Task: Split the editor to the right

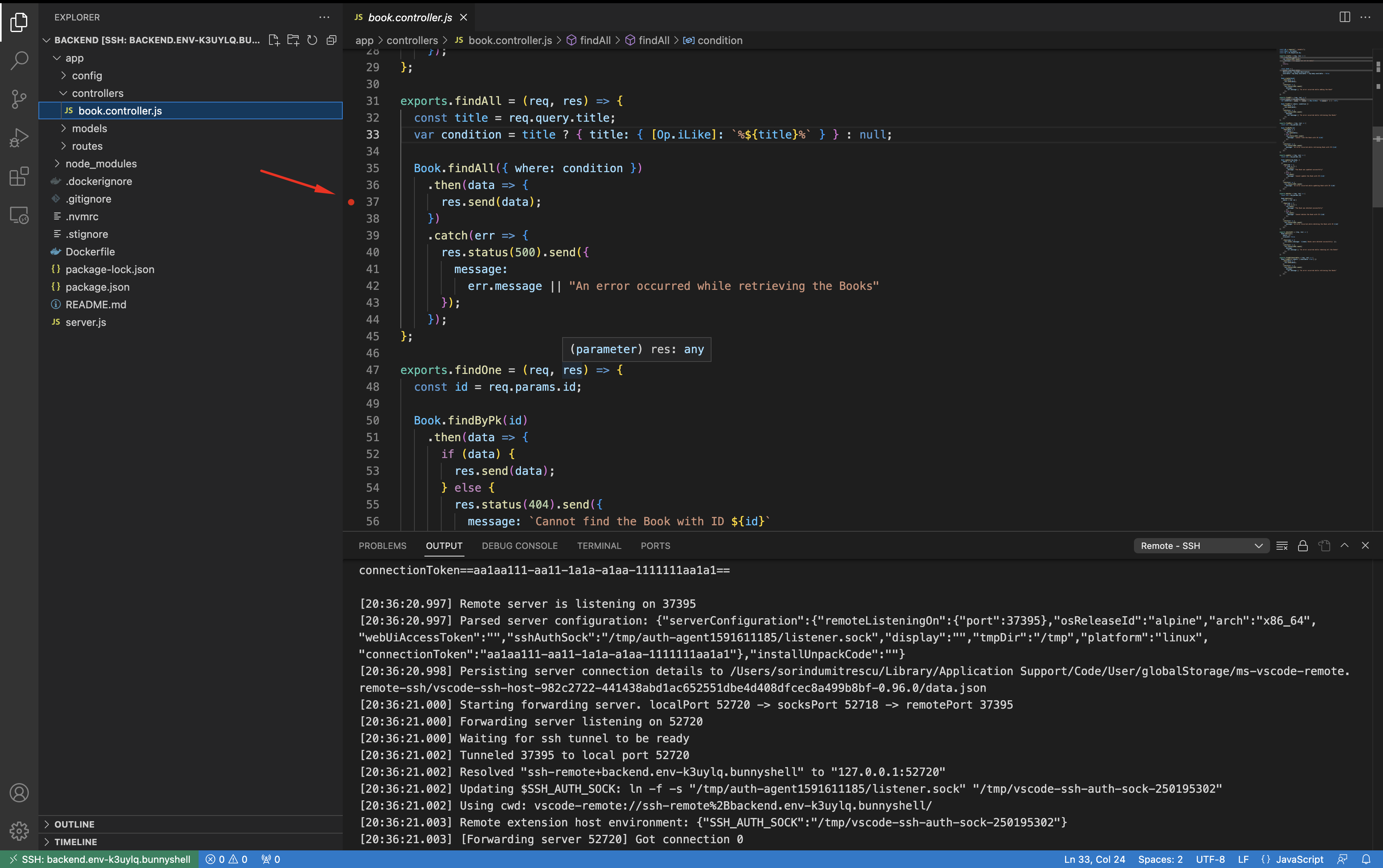Action: point(1345,17)
